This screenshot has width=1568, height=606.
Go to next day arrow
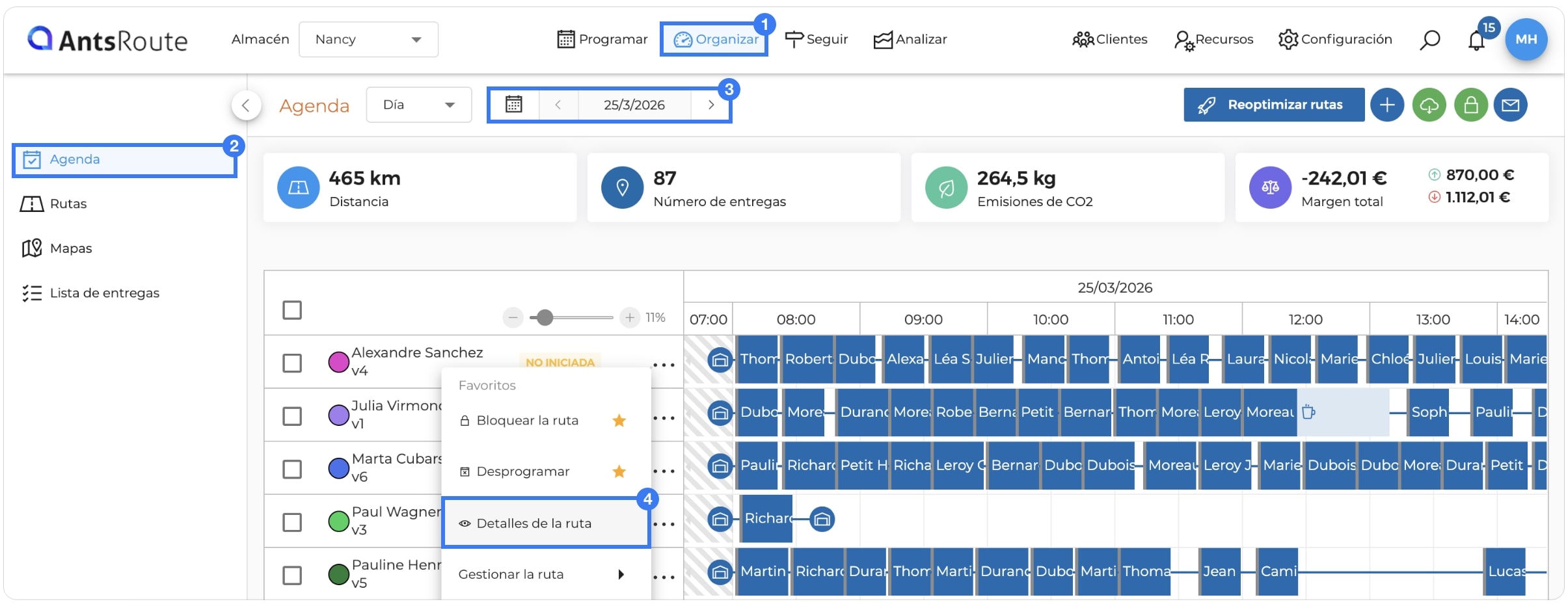tap(711, 105)
